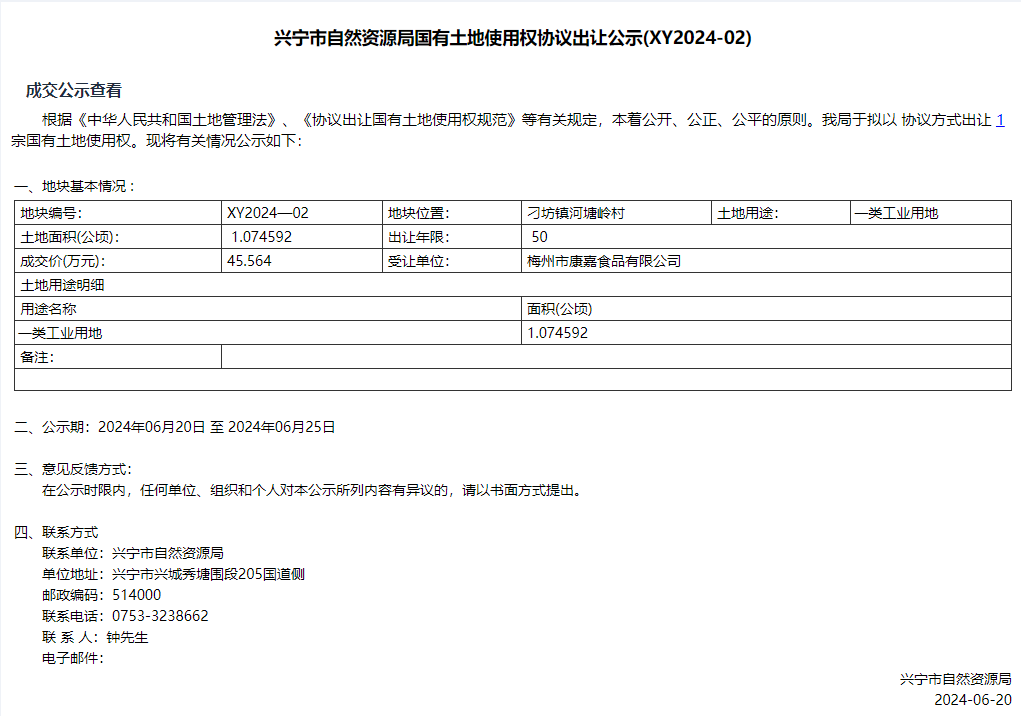Click the 成交公示查看 heading
The width and height of the screenshot is (1021, 716).
pyautogui.click(x=74, y=91)
